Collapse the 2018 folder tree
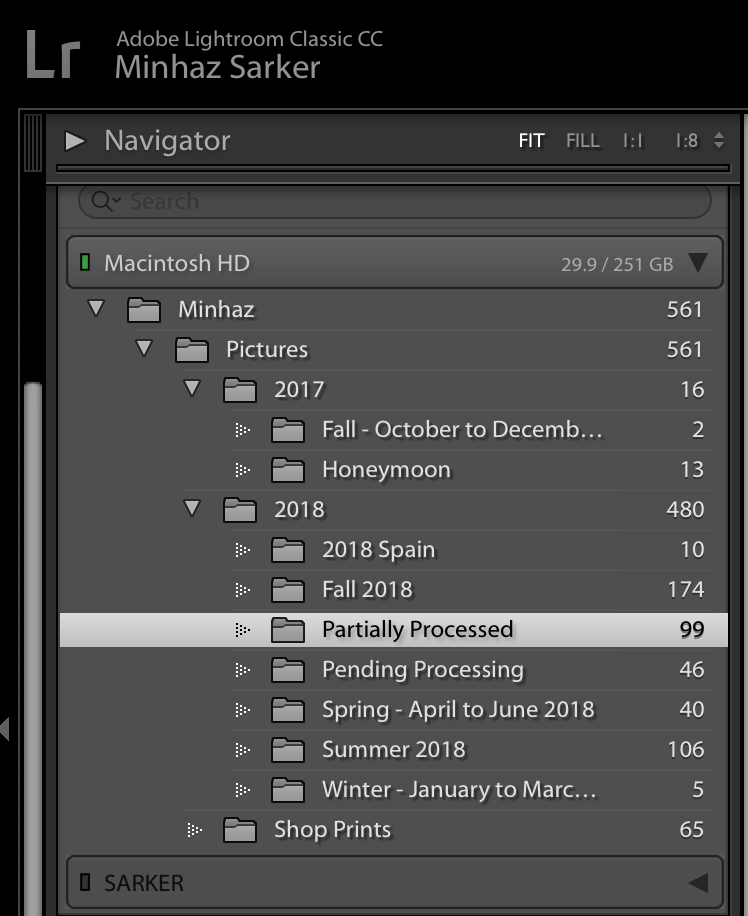The height and width of the screenshot is (916, 748). [192, 509]
